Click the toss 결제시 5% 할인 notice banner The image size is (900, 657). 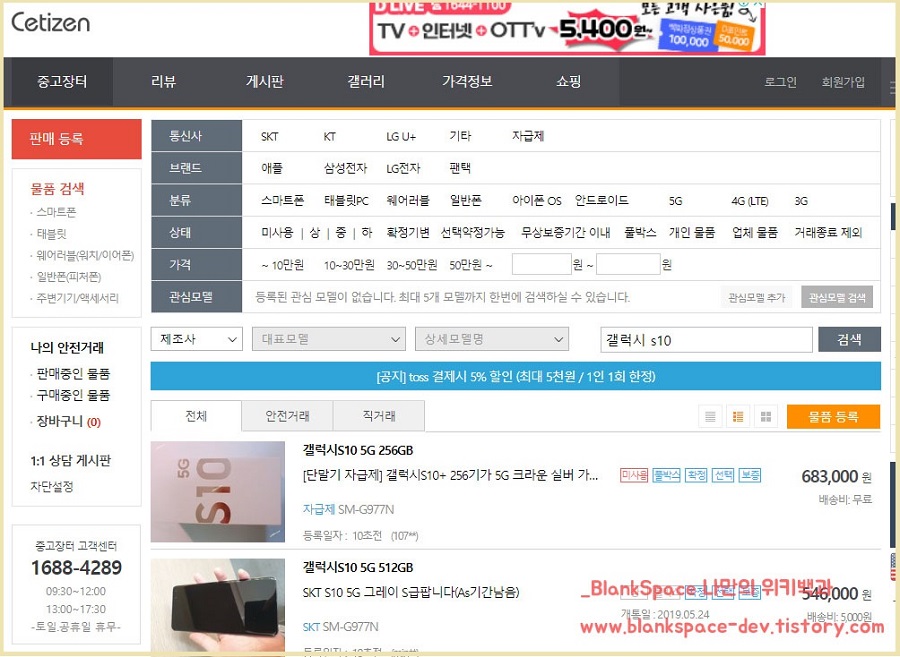click(515, 376)
